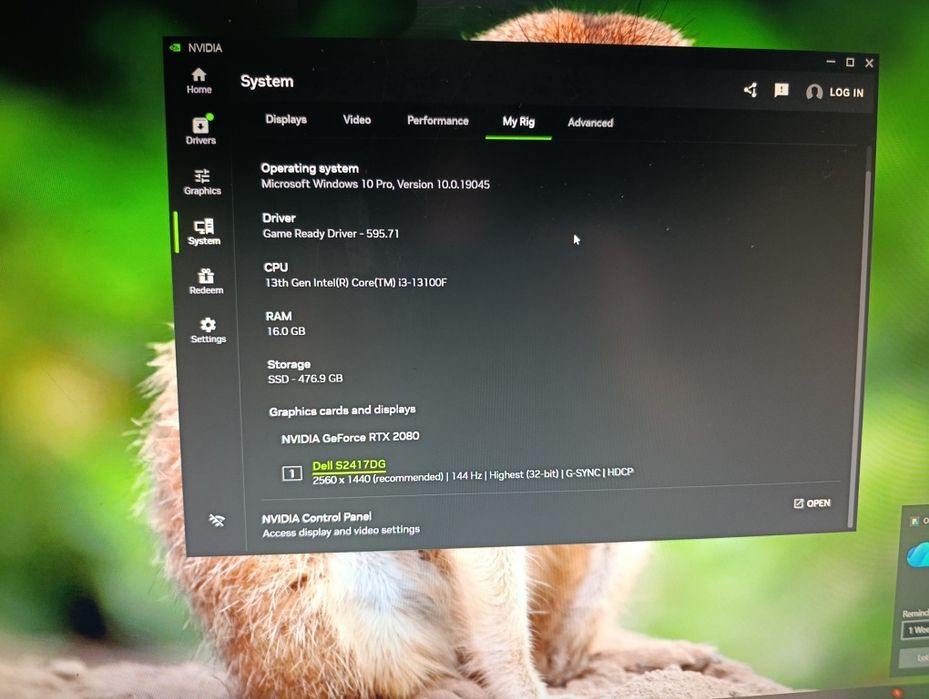Select the My Rig tab
929x699 pixels.
click(x=518, y=122)
